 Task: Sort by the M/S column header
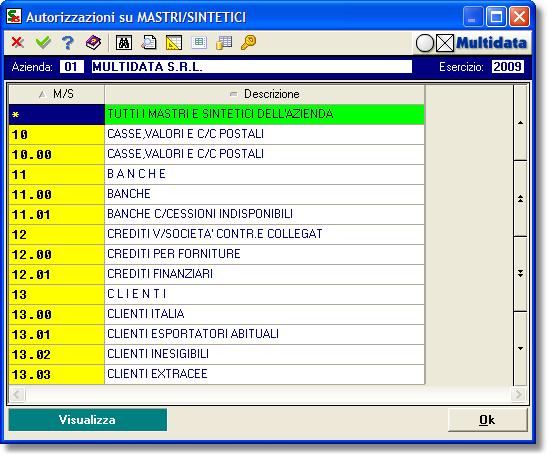pos(56,94)
